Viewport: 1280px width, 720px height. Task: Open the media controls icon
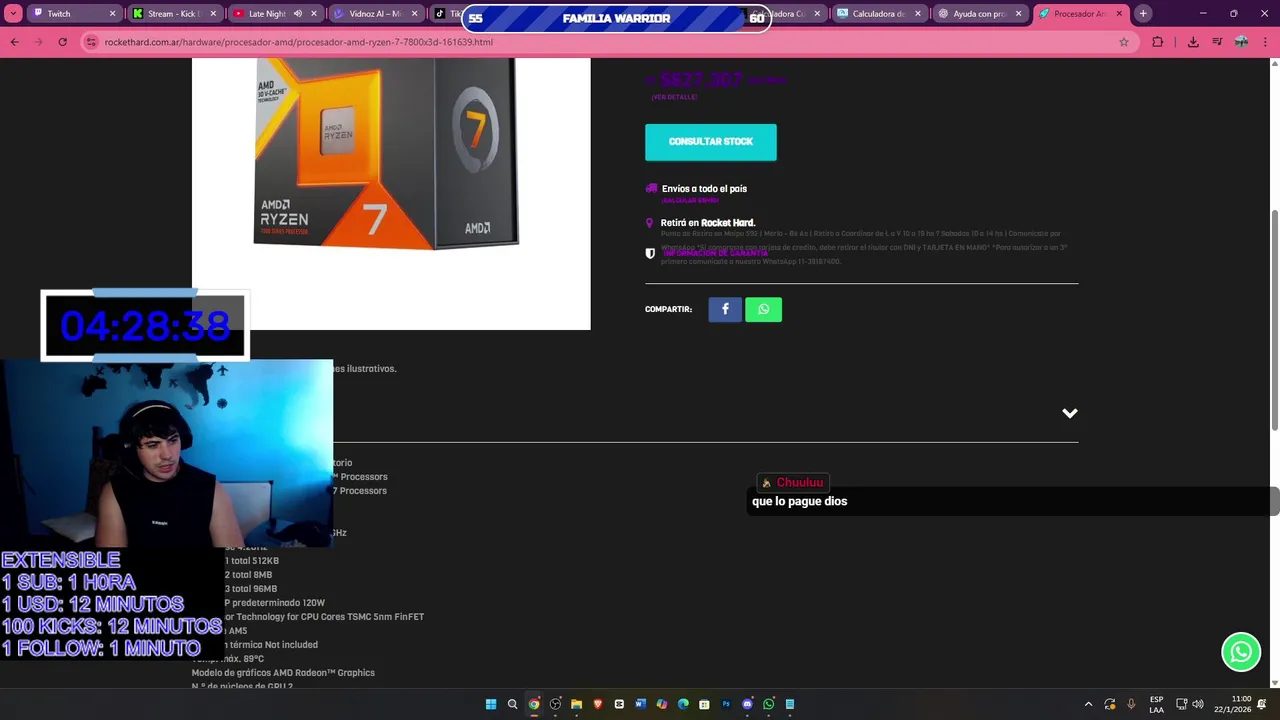[1217, 42]
